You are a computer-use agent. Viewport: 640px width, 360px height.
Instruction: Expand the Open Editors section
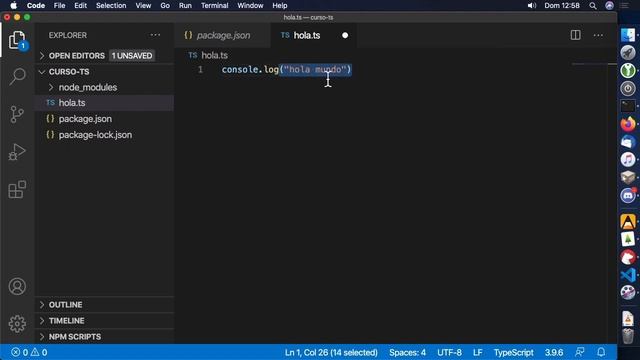76,56
